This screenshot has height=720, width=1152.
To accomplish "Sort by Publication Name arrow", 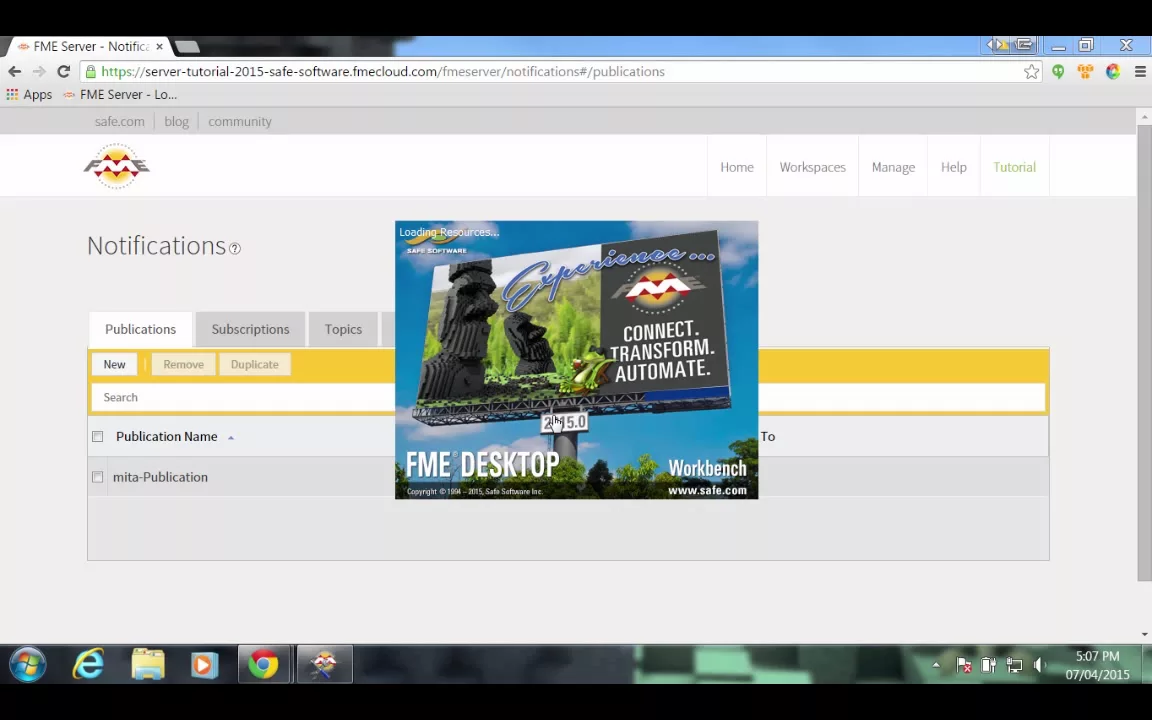I will tap(231, 438).
